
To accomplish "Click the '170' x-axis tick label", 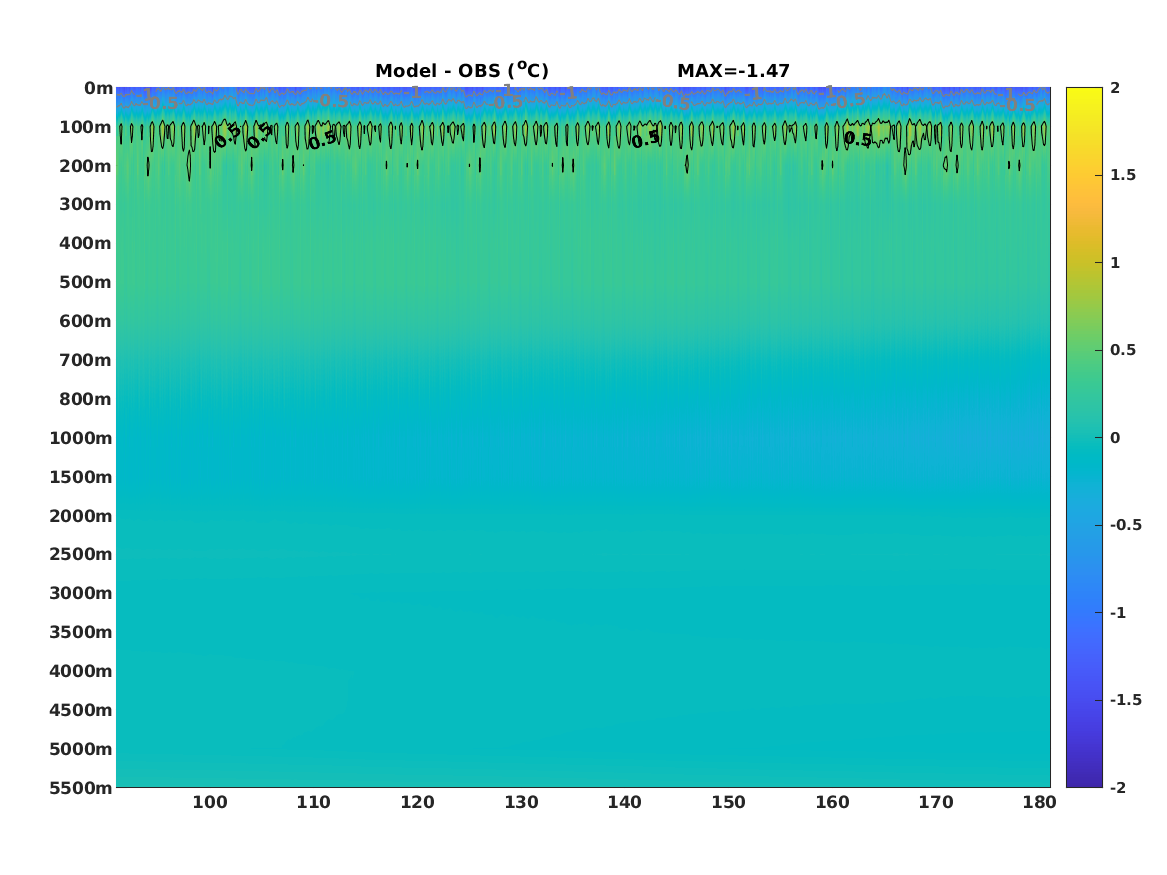I will [x=936, y=803].
